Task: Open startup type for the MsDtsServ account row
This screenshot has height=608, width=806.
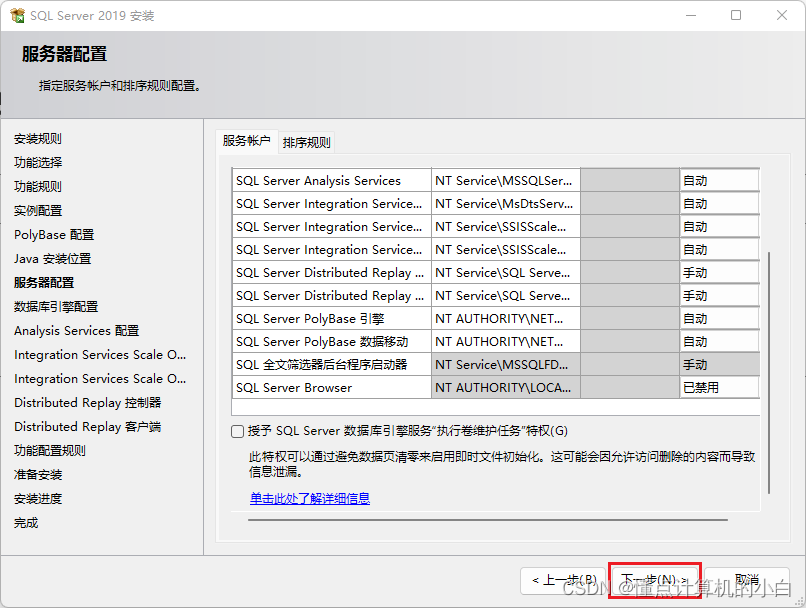Action: (719, 204)
